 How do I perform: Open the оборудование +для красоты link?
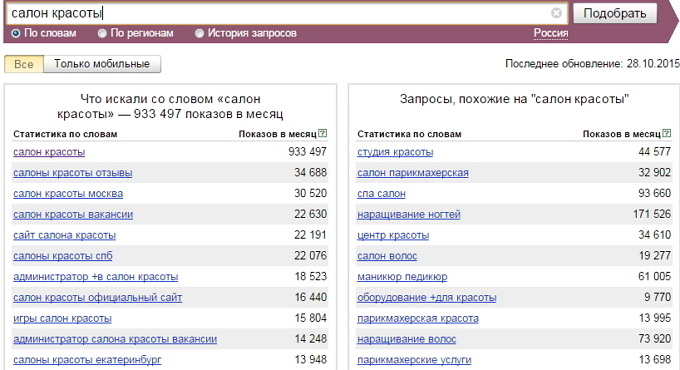pyautogui.click(x=427, y=298)
